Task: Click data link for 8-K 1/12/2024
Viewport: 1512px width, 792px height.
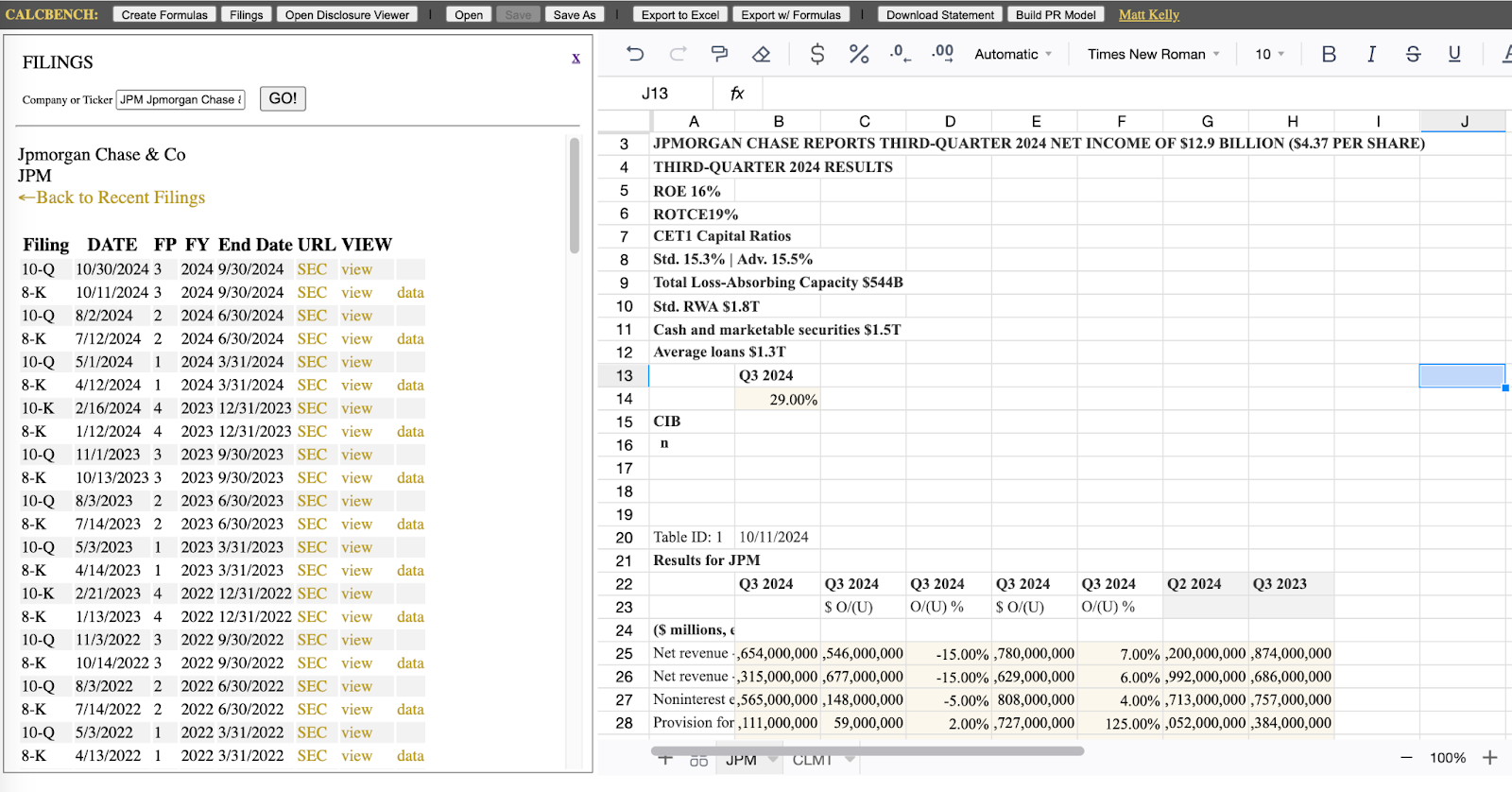Action: (x=410, y=432)
